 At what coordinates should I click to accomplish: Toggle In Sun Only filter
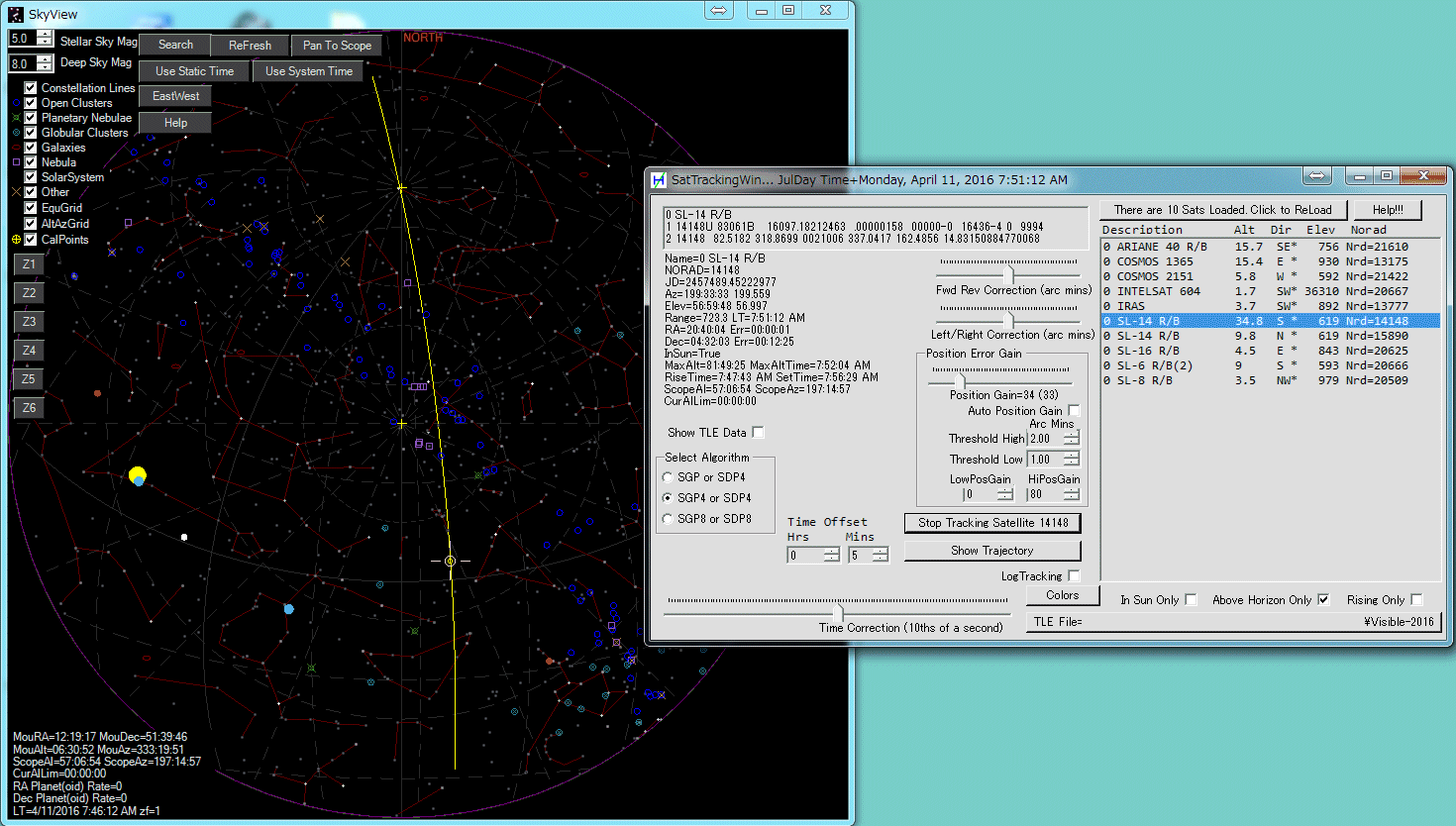pyautogui.click(x=1191, y=600)
